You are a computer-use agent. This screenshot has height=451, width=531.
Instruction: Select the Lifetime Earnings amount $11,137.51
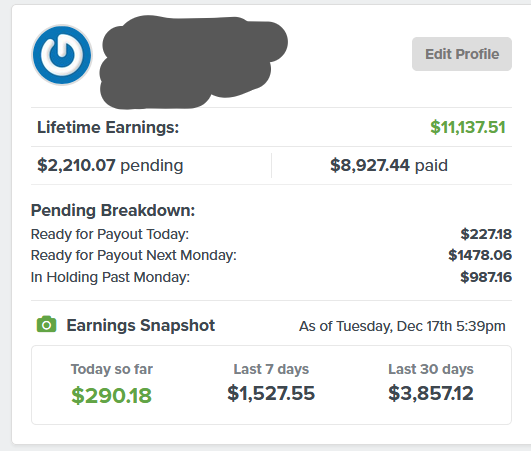click(x=468, y=127)
